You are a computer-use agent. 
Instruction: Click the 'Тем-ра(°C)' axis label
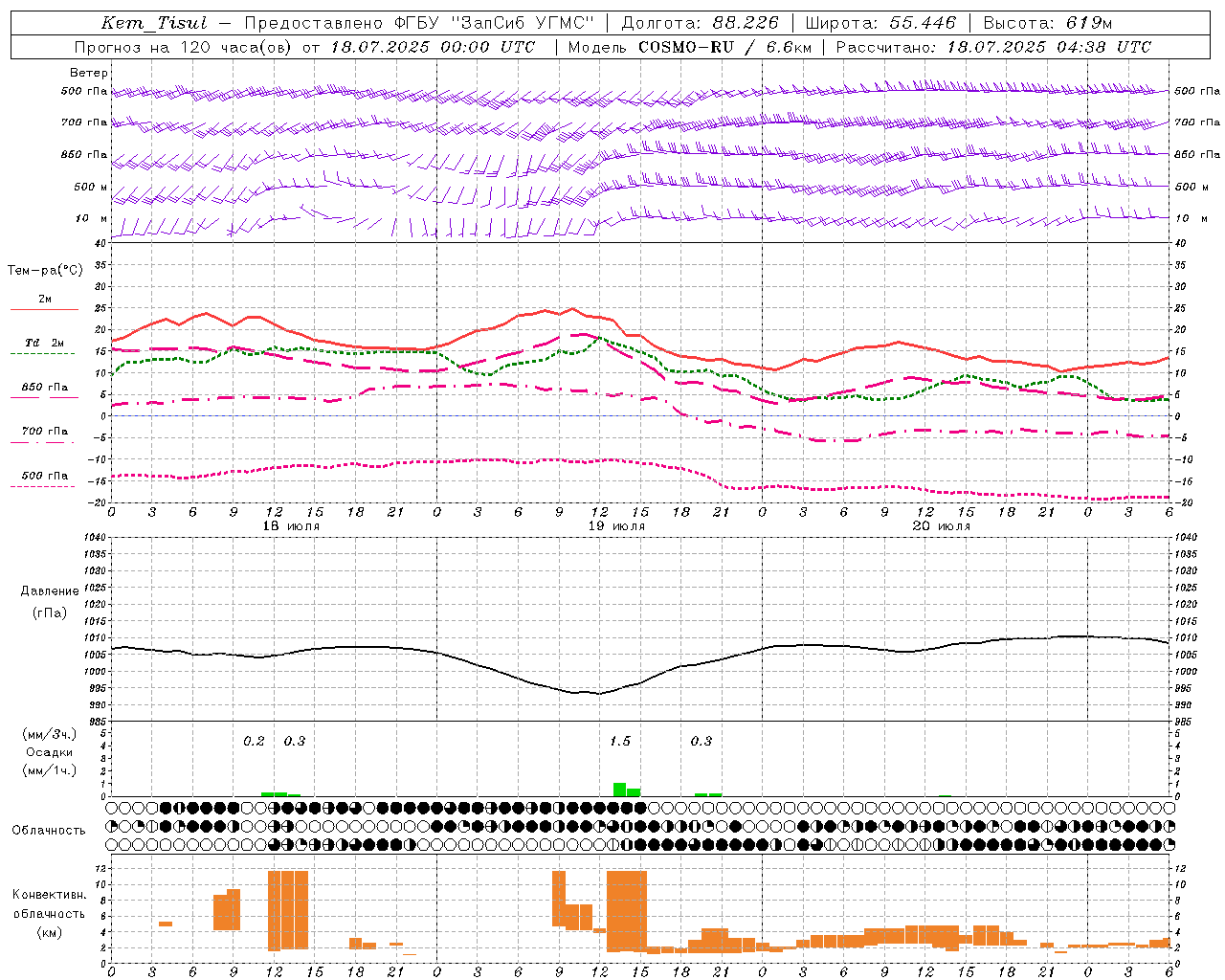point(45,271)
